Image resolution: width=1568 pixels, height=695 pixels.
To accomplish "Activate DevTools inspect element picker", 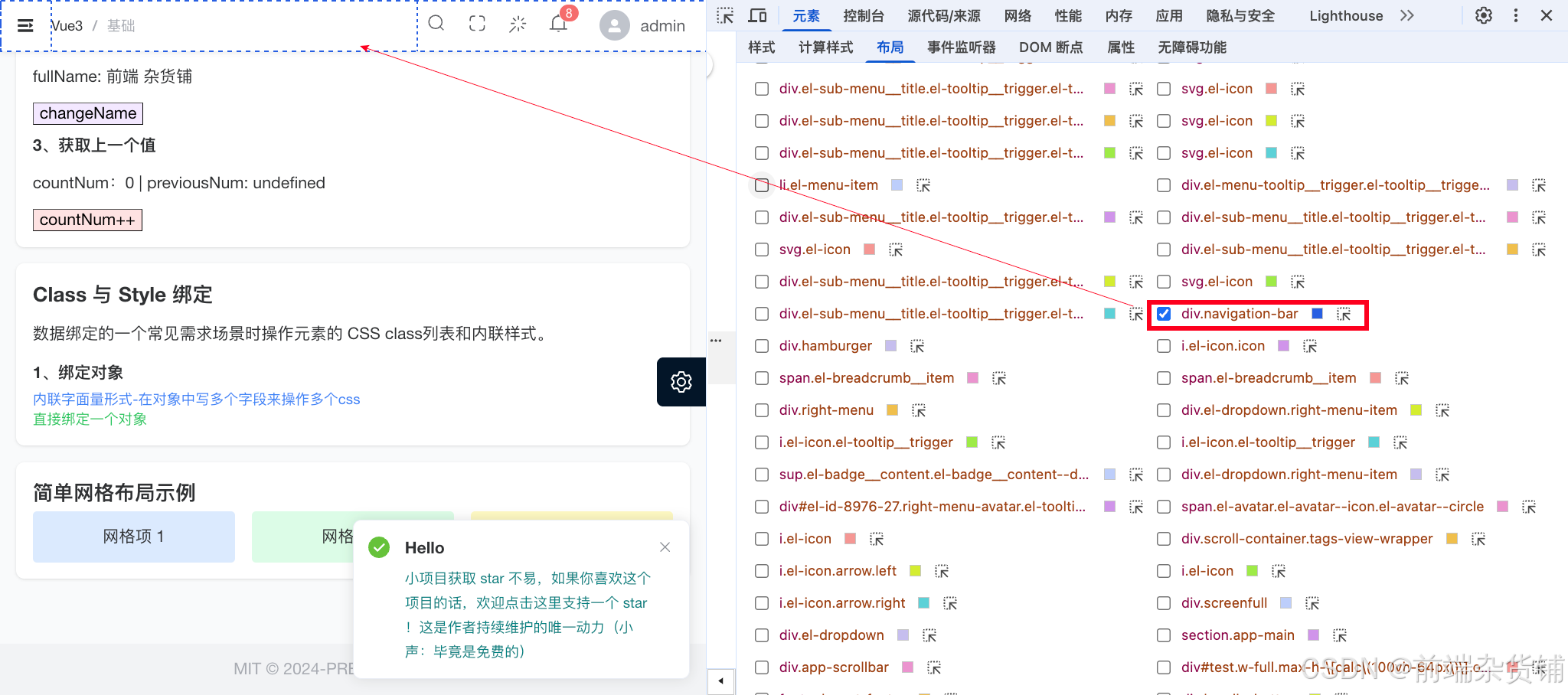I will click(725, 15).
